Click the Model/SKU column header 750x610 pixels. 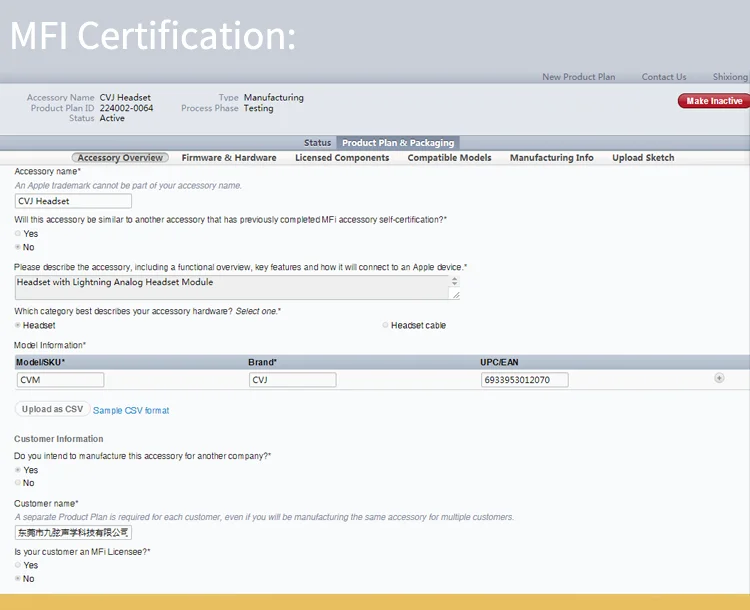(x=40, y=362)
